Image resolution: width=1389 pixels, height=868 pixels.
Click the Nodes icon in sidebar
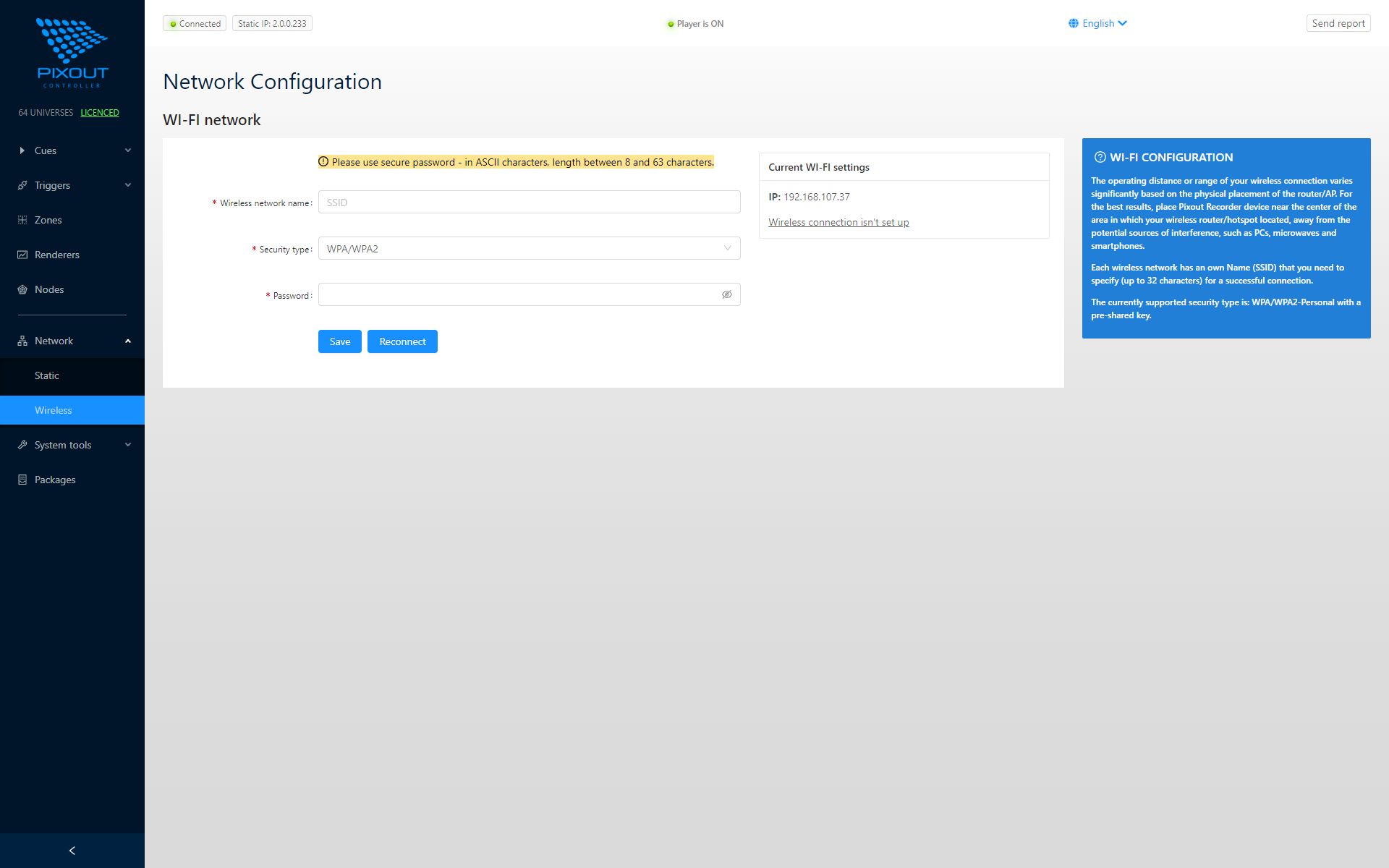22,289
